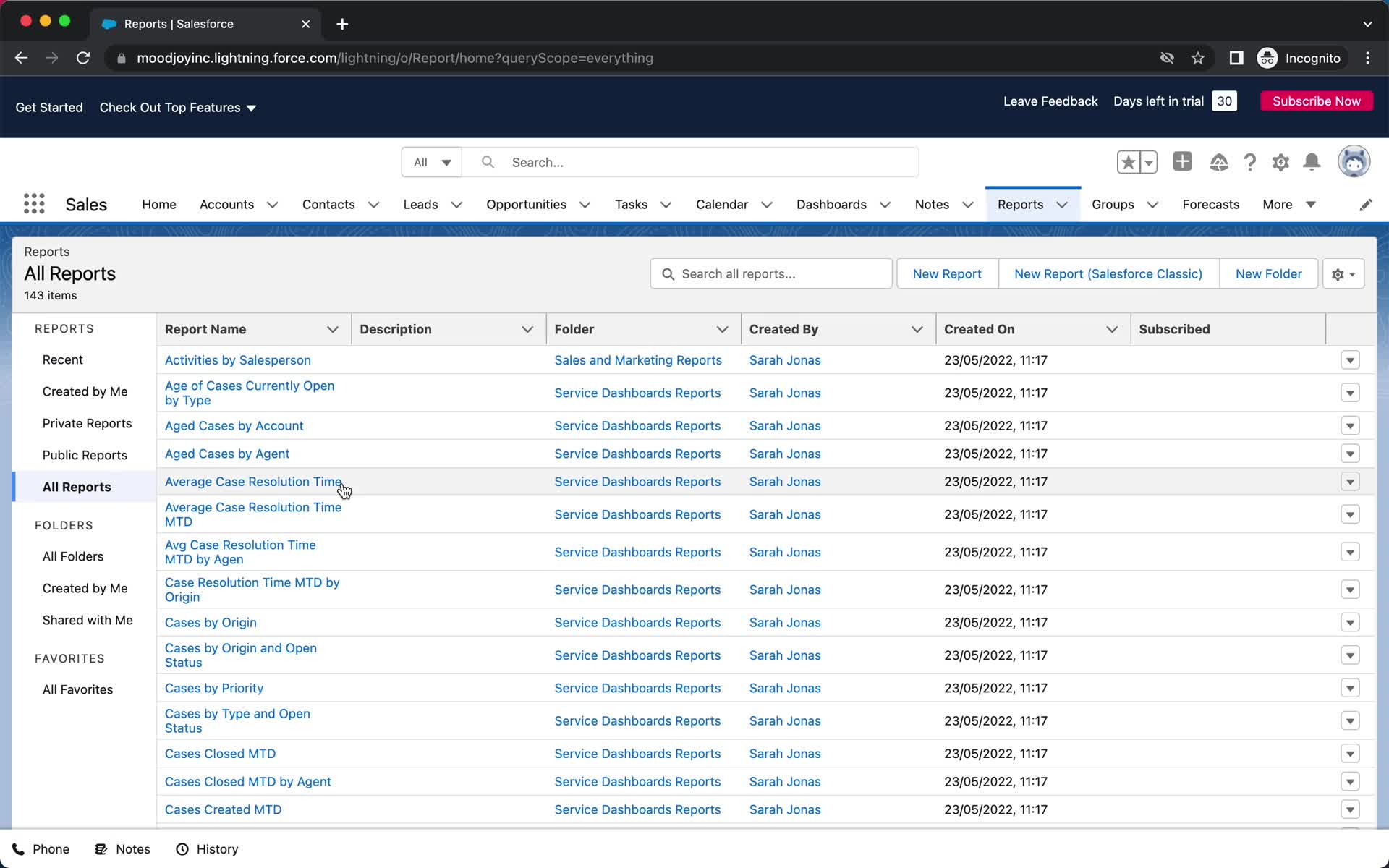Viewport: 1389px width, 868px height.
Task: Open the Favorites list dropdown arrow
Action: [1149, 162]
